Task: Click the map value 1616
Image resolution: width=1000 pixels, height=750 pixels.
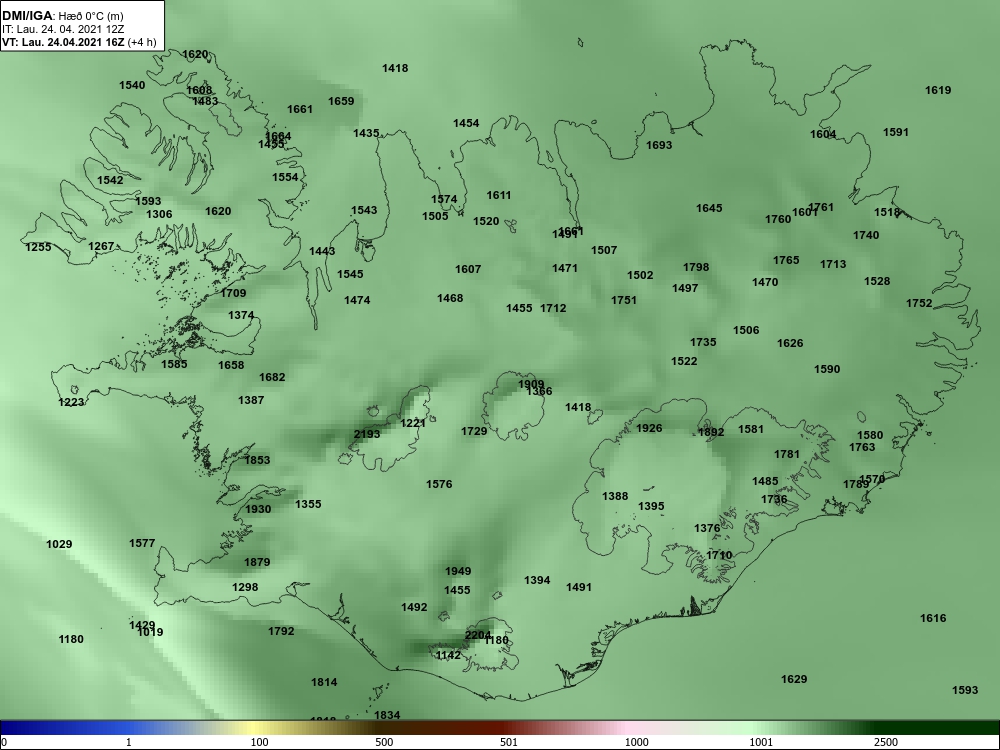Action: [933, 618]
